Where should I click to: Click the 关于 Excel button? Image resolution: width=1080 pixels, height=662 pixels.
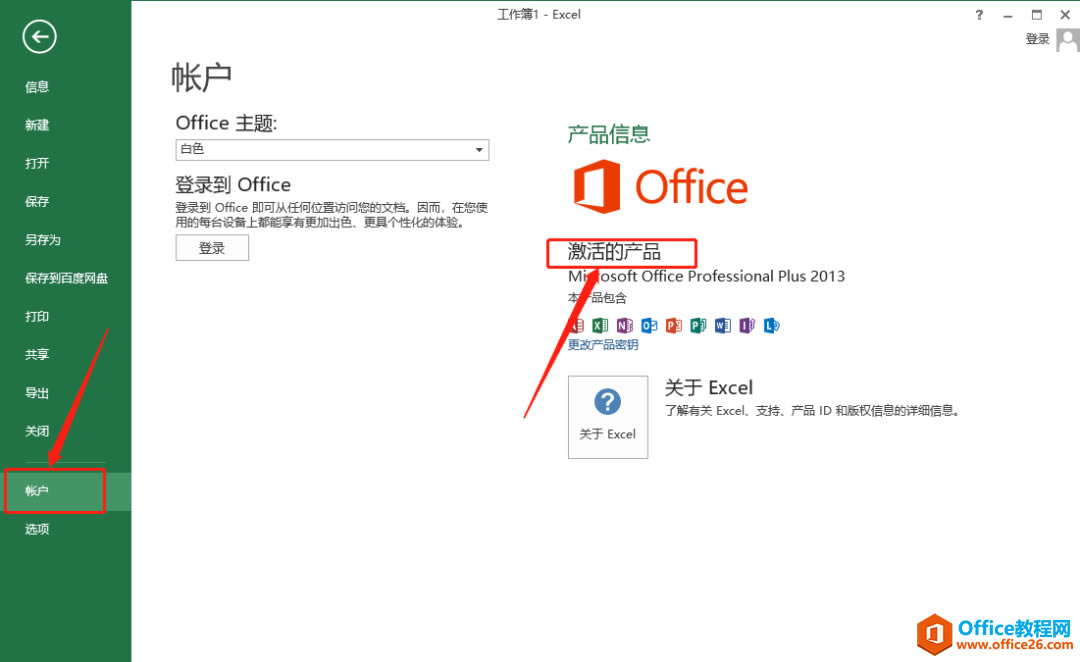point(608,417)
